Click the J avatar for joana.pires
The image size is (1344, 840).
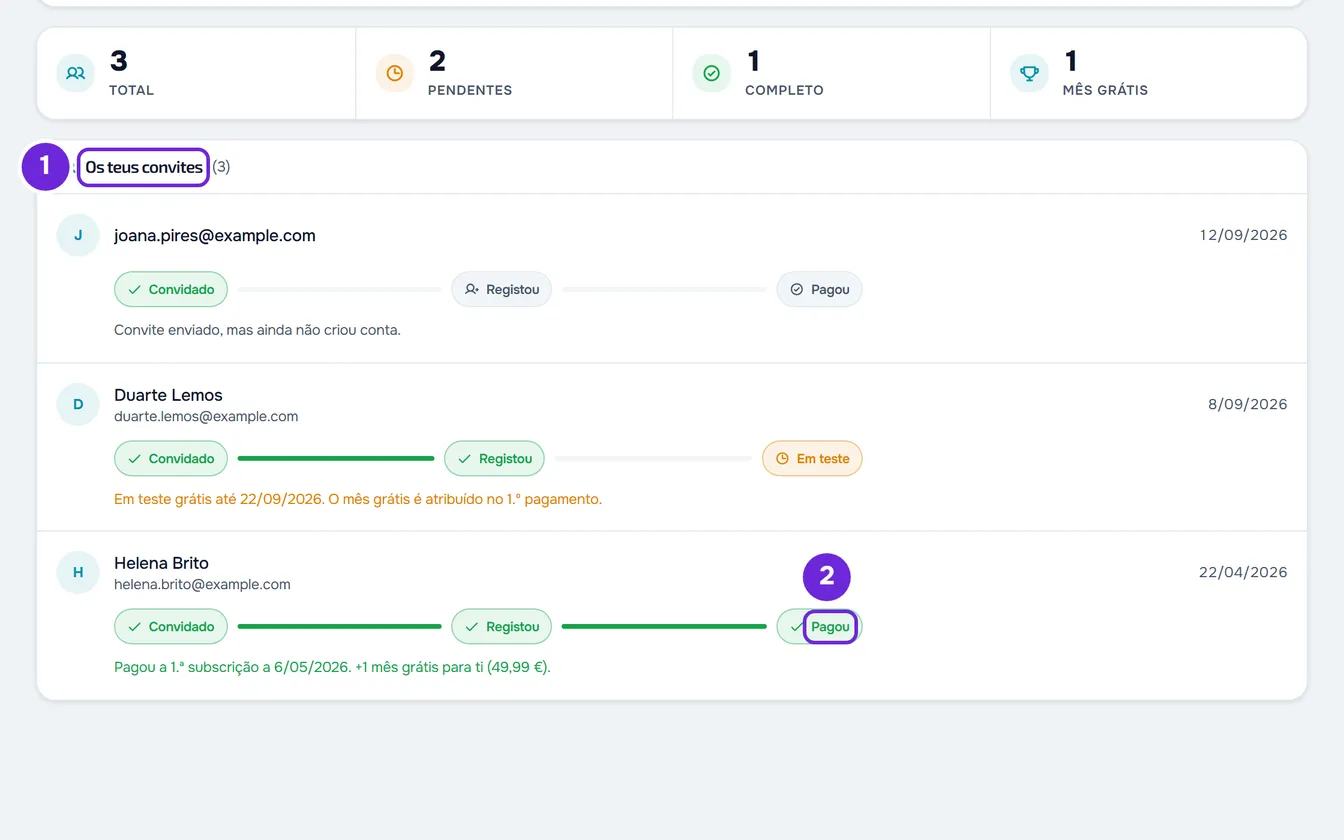78,235
